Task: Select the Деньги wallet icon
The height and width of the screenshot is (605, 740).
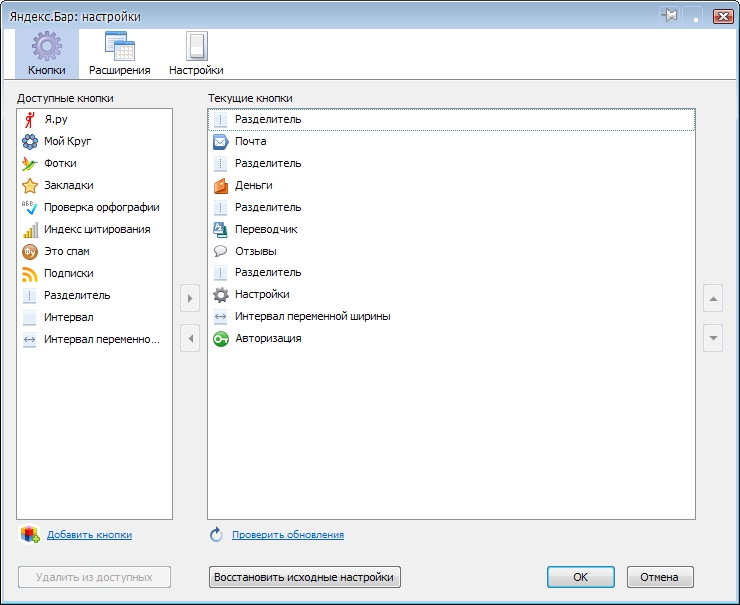Action: [x=220, y=186]
